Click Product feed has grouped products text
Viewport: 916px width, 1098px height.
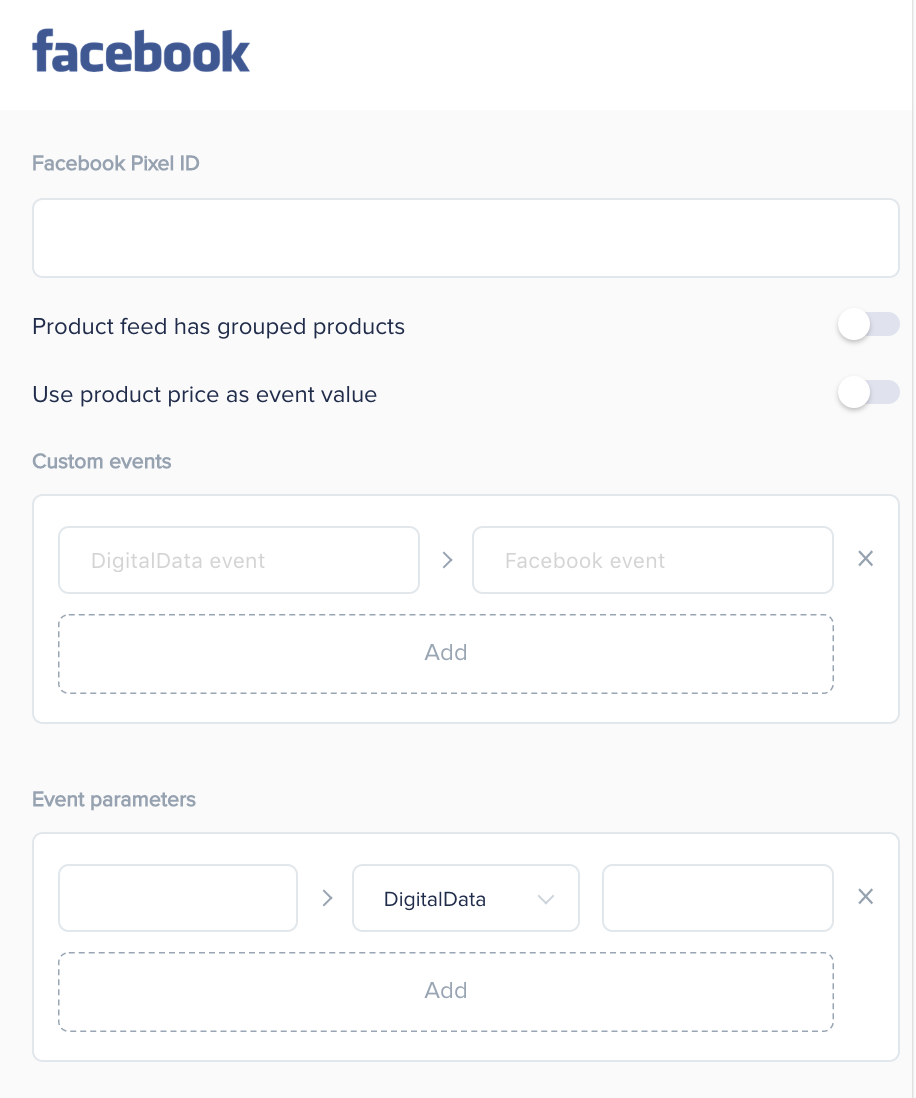pyautogui.click(x=218, y=327)
